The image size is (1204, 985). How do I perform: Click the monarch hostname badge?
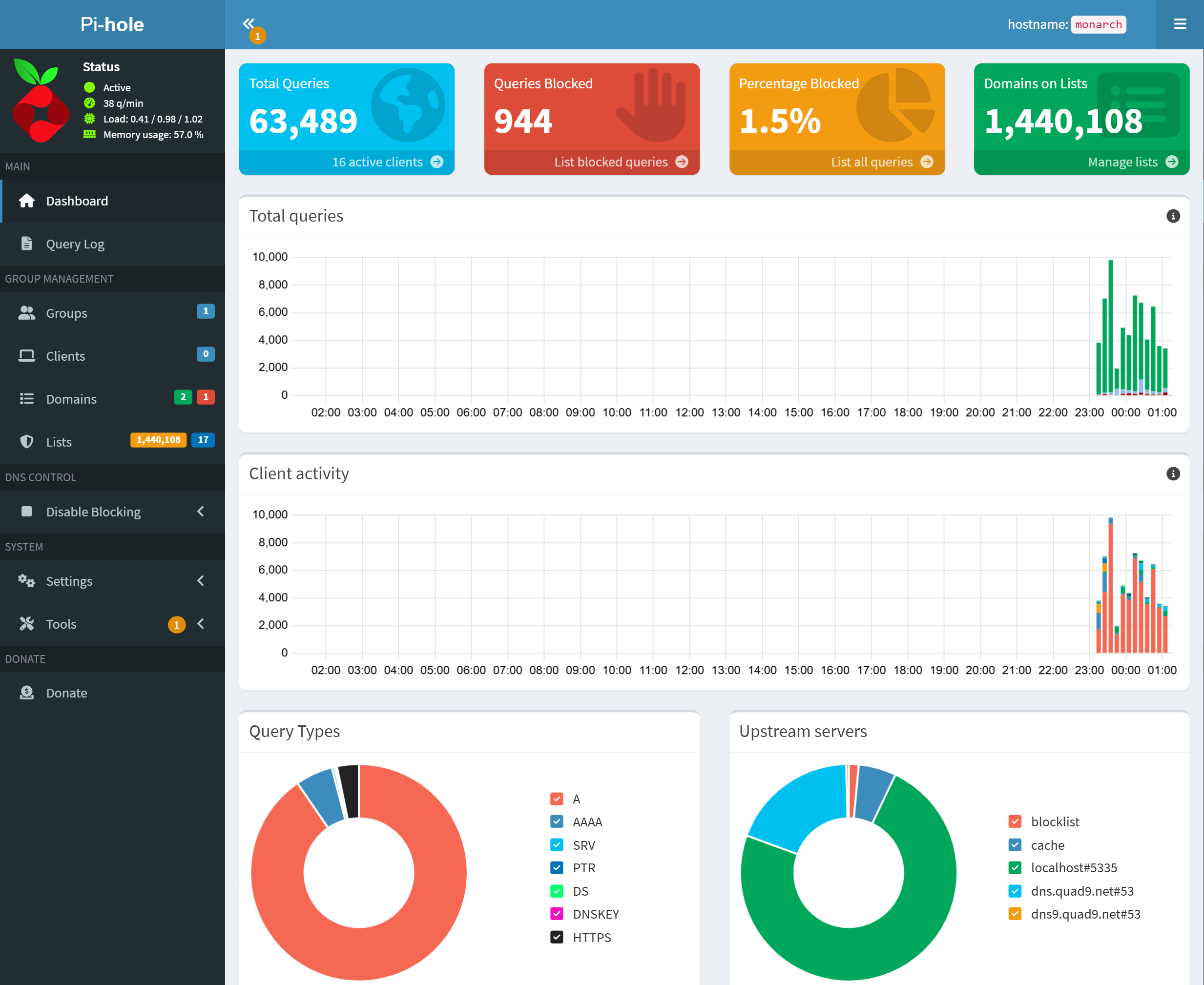coord(1098,24)
